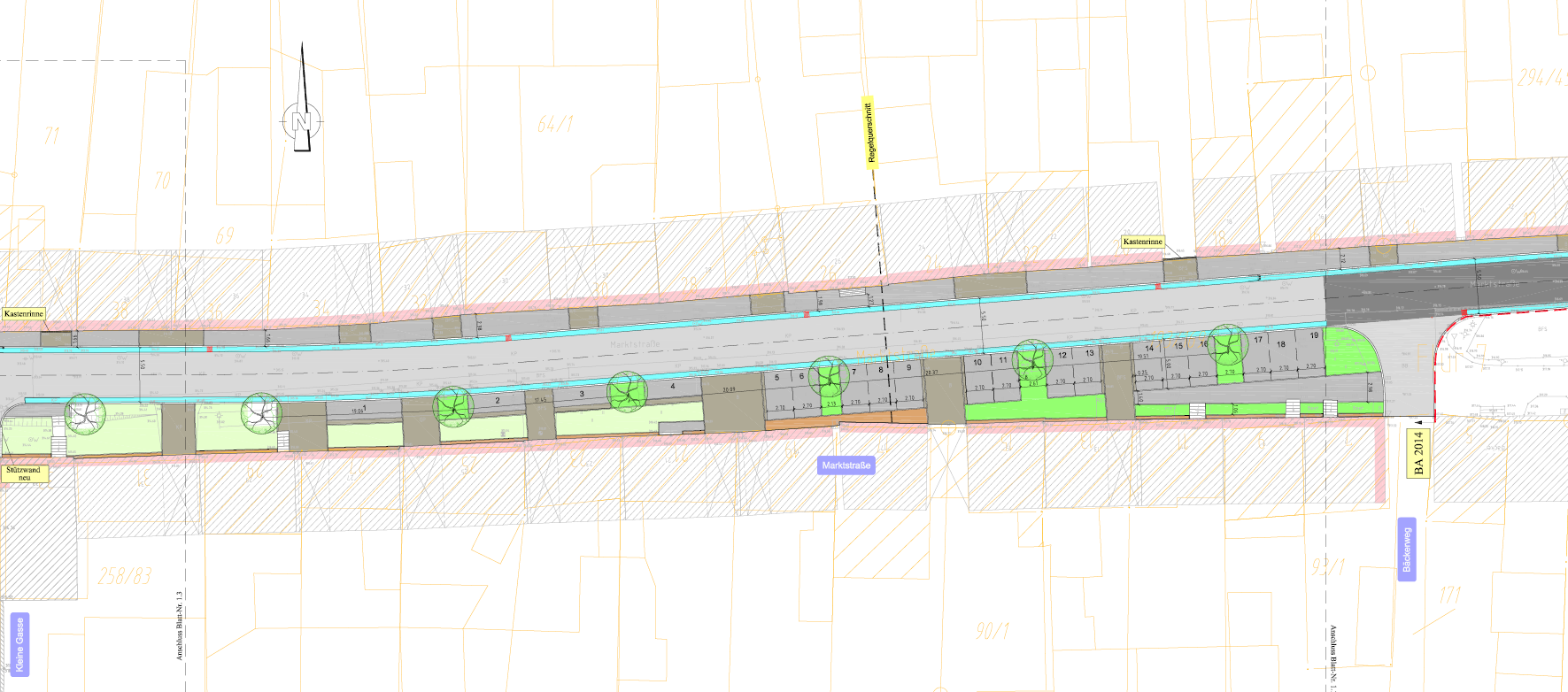Image resolution: width=1568 pixels, height=692 pixels.
Task: Click the left Kastenrinne annotation box
Action: click(x=24, y=314)
